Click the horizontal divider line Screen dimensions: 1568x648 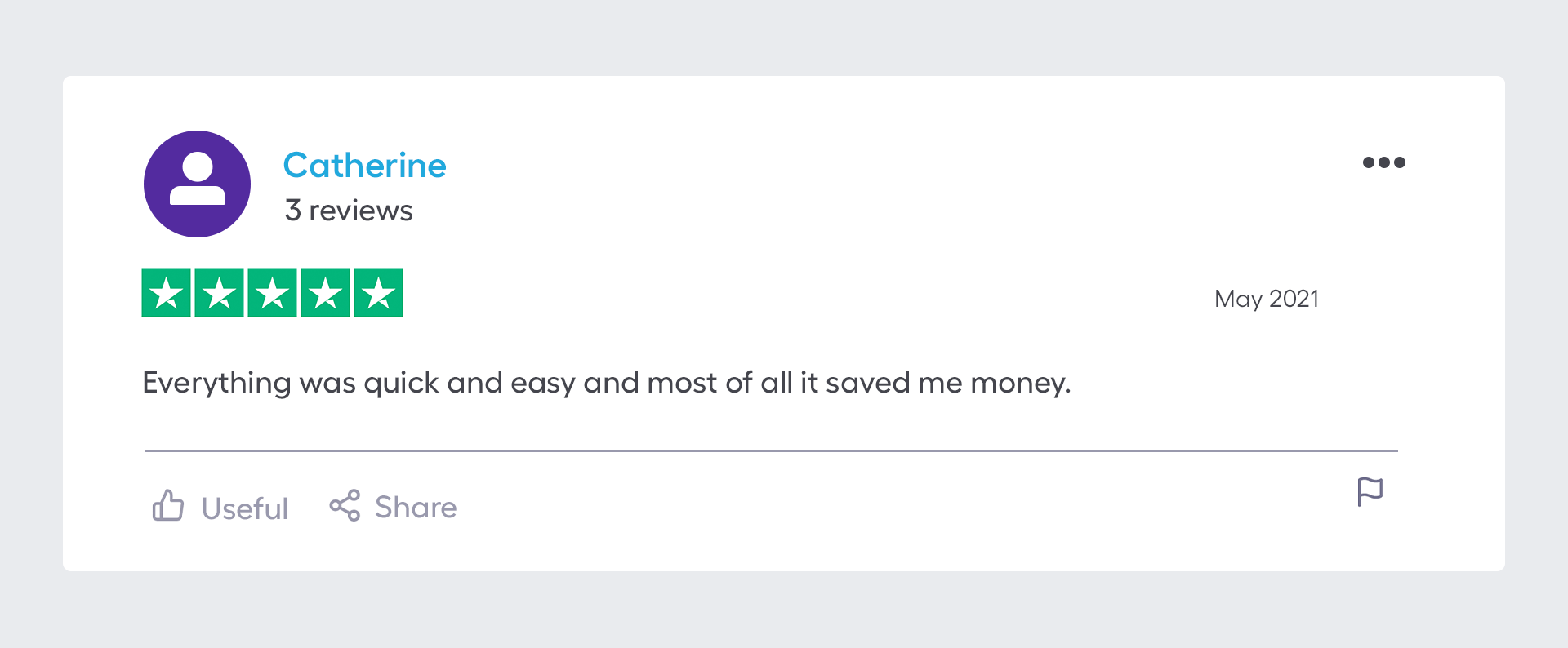click(x=771, y=450)
